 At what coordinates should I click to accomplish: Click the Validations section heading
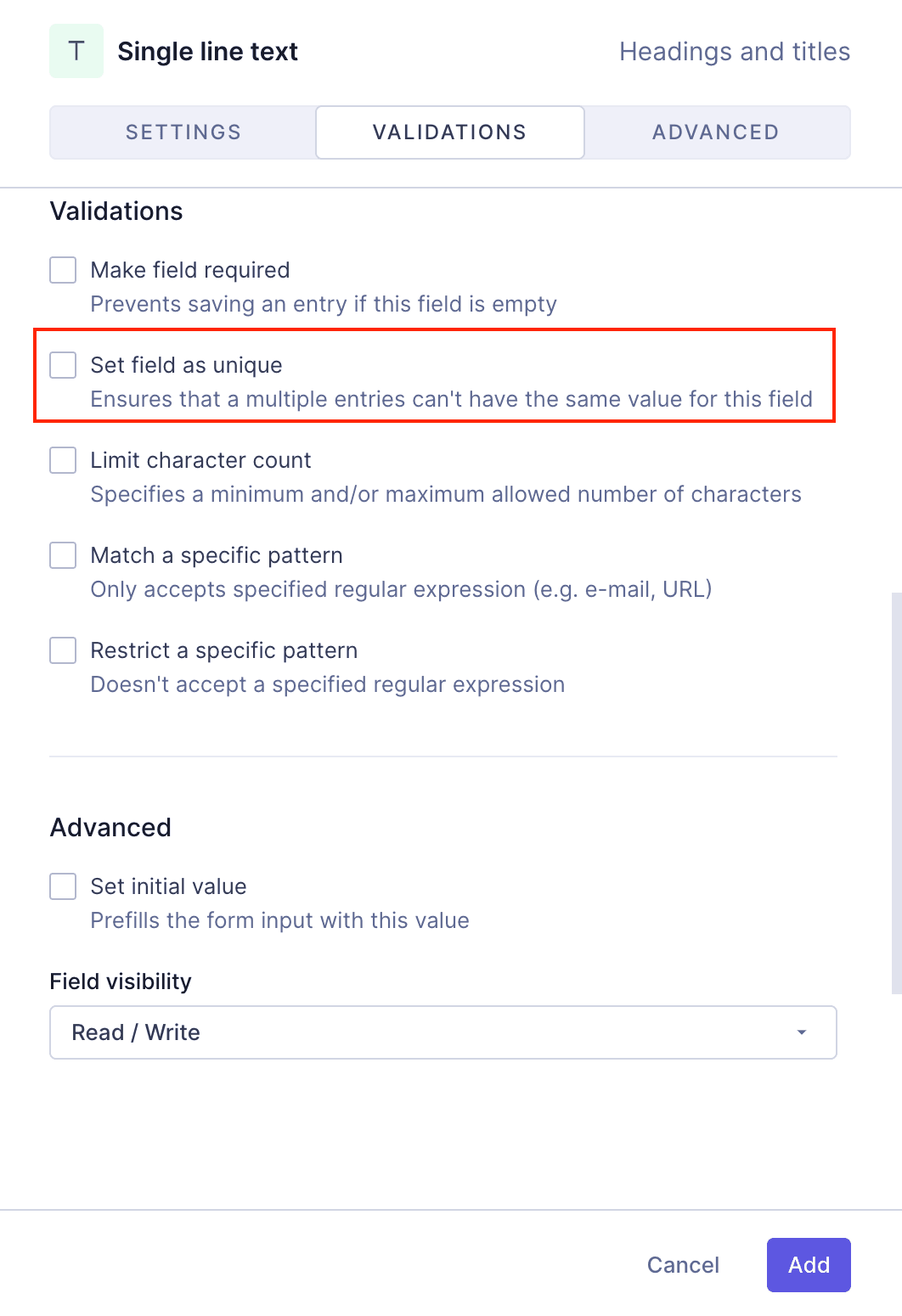(116, 211)
